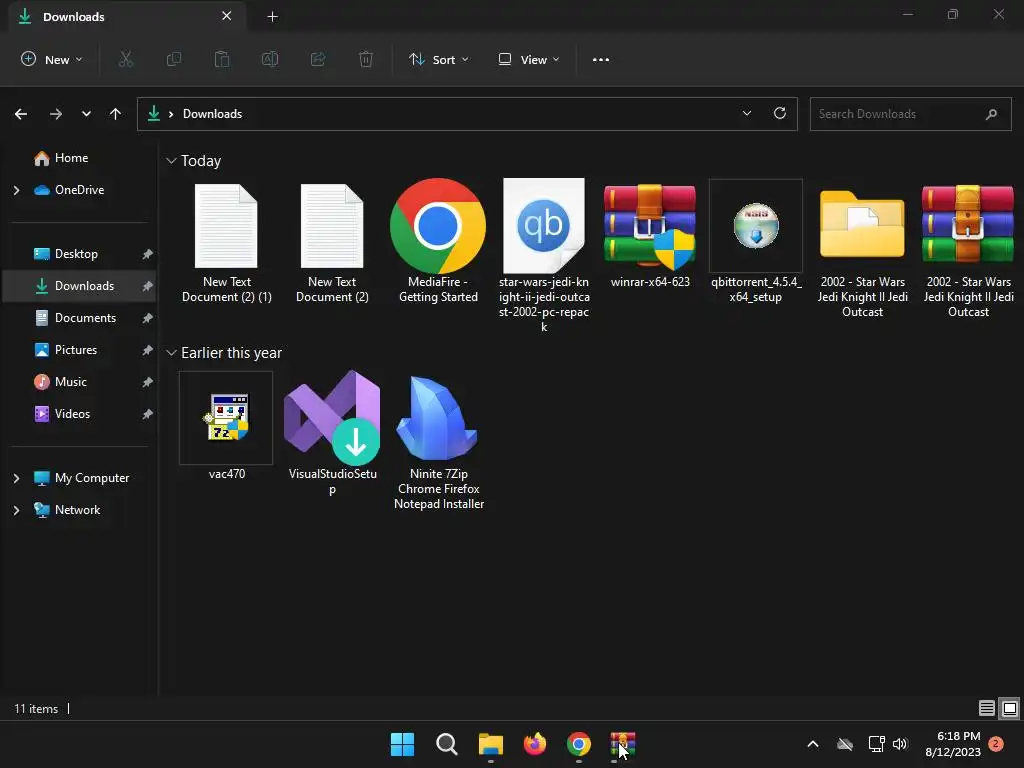Go forward with the right arrow
1024x768 pixels.
point(56,114)
